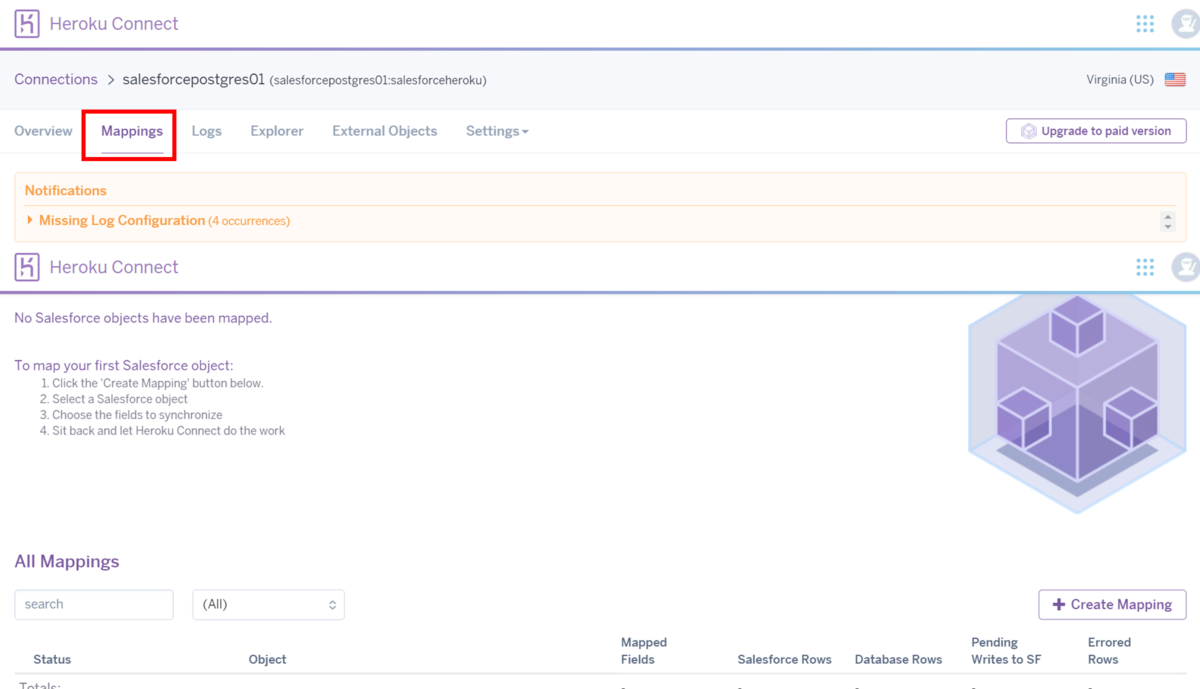Click the Virginia (US) region label
This screenshot has height=689, width=1200.
pyautogui.click(x=1120, y=80)
